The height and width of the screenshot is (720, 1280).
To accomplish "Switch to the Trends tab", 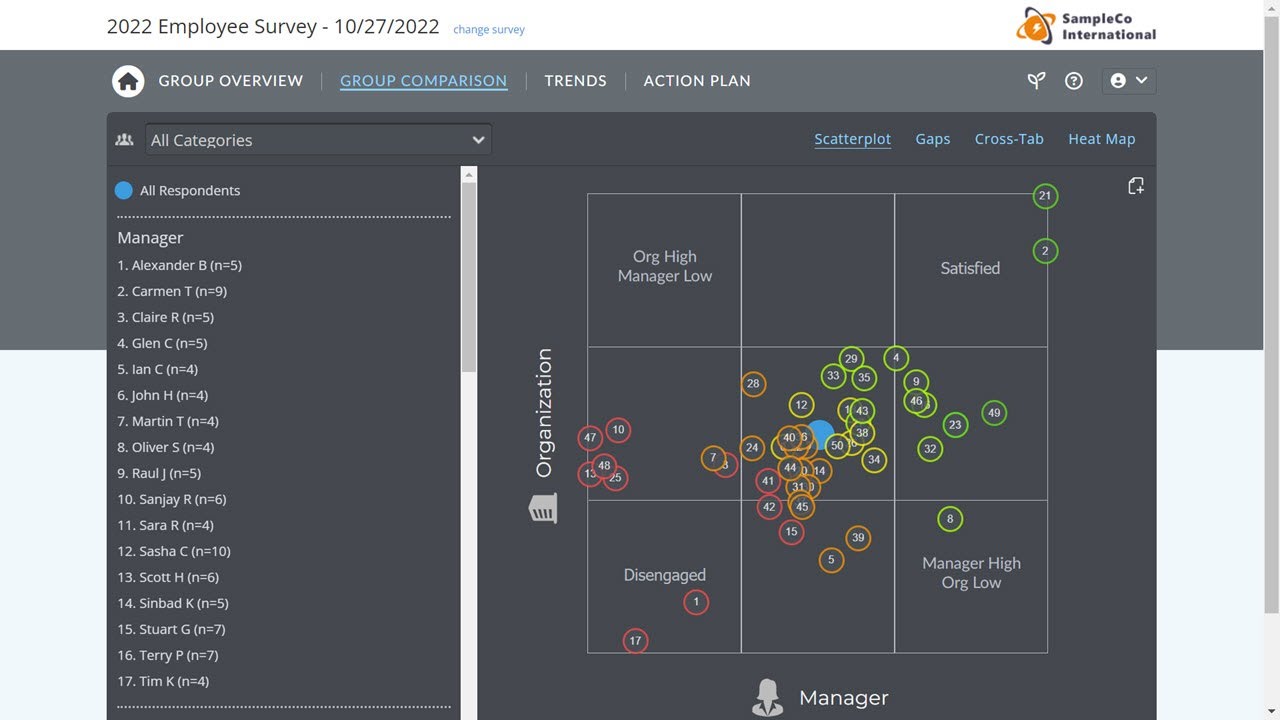I will (x=576, y=81).
